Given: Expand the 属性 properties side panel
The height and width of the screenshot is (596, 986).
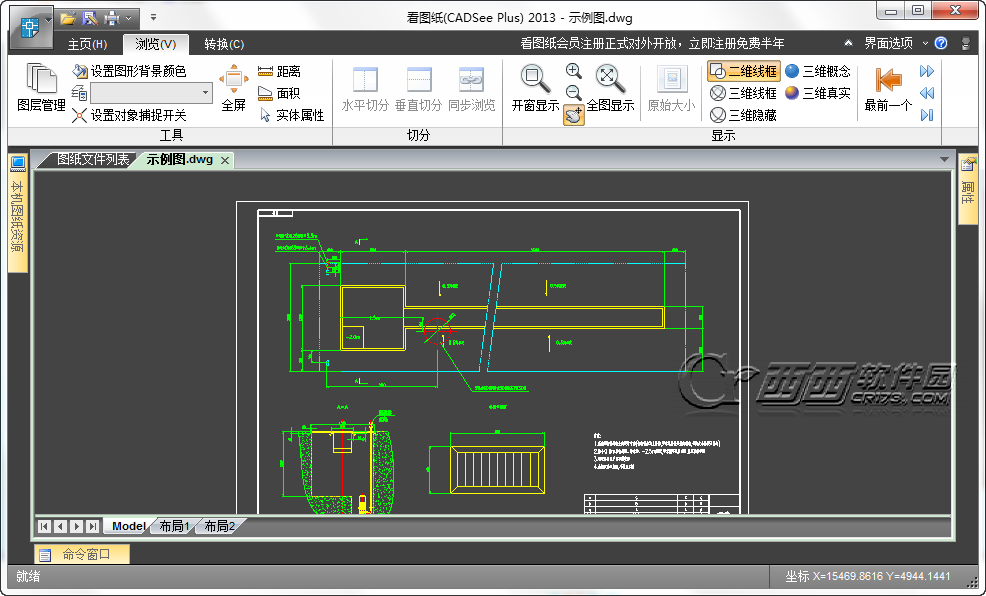Looking at the screenshot, I should 967,189.
